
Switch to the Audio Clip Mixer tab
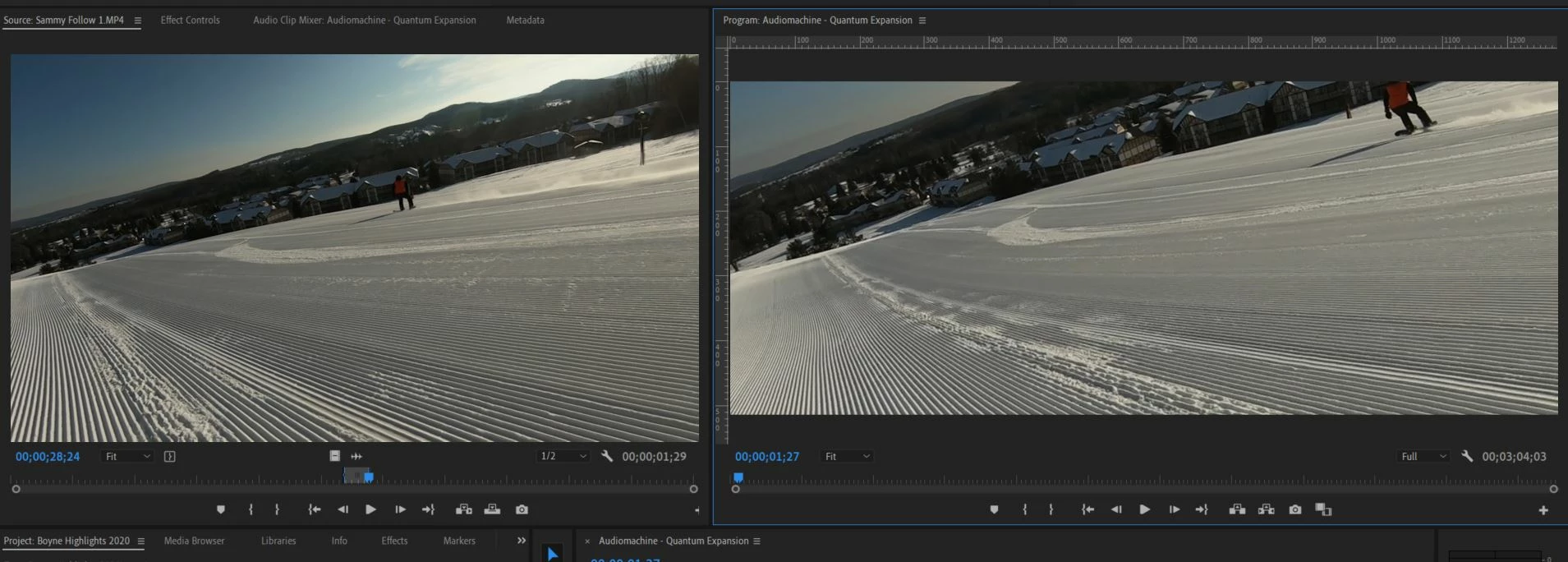point(365,20)
